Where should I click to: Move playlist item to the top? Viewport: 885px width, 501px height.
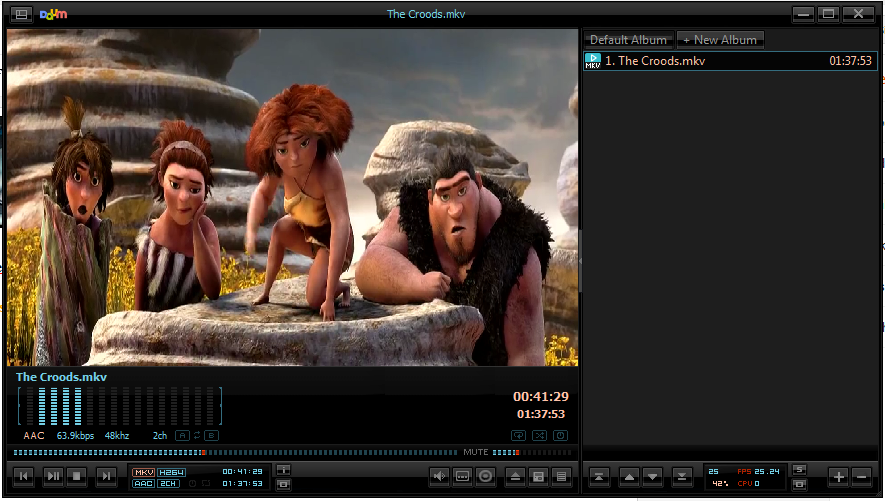pyautogui.click(x=599, y=477)
